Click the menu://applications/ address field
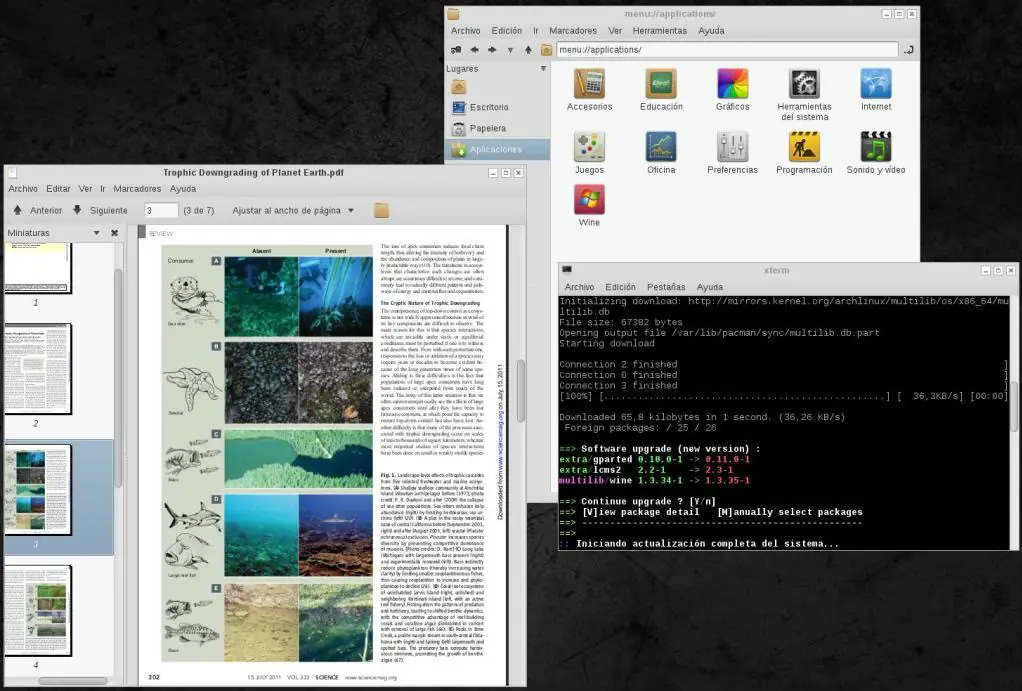 tap(727, 50)
